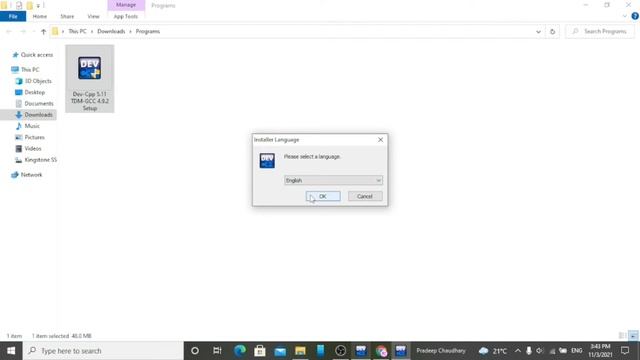Show hidden system tray icons
The height and width of the screenshot is (360, 640).
pos(518,351)
